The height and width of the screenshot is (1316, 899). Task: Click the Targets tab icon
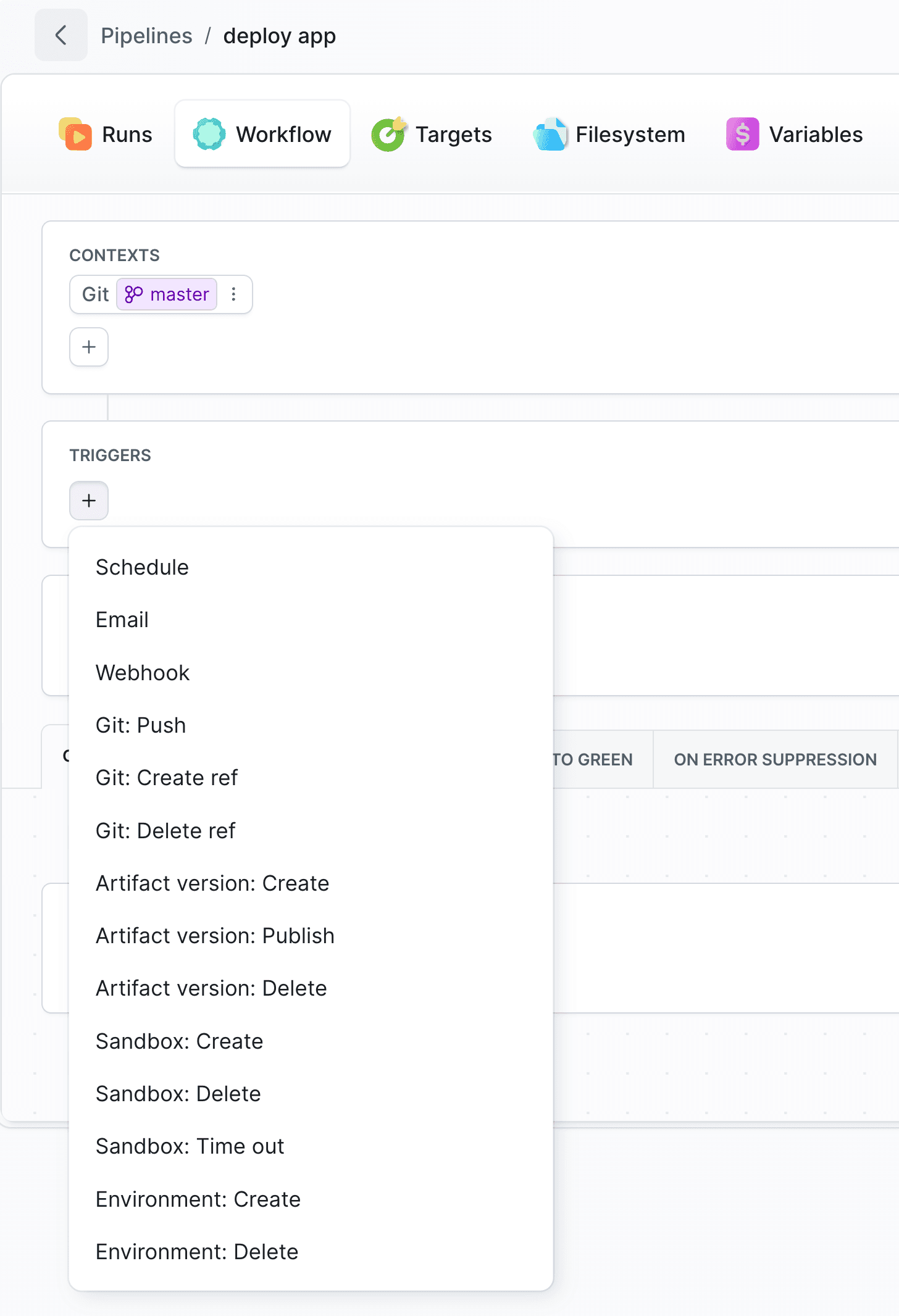(x=388, y=134)
